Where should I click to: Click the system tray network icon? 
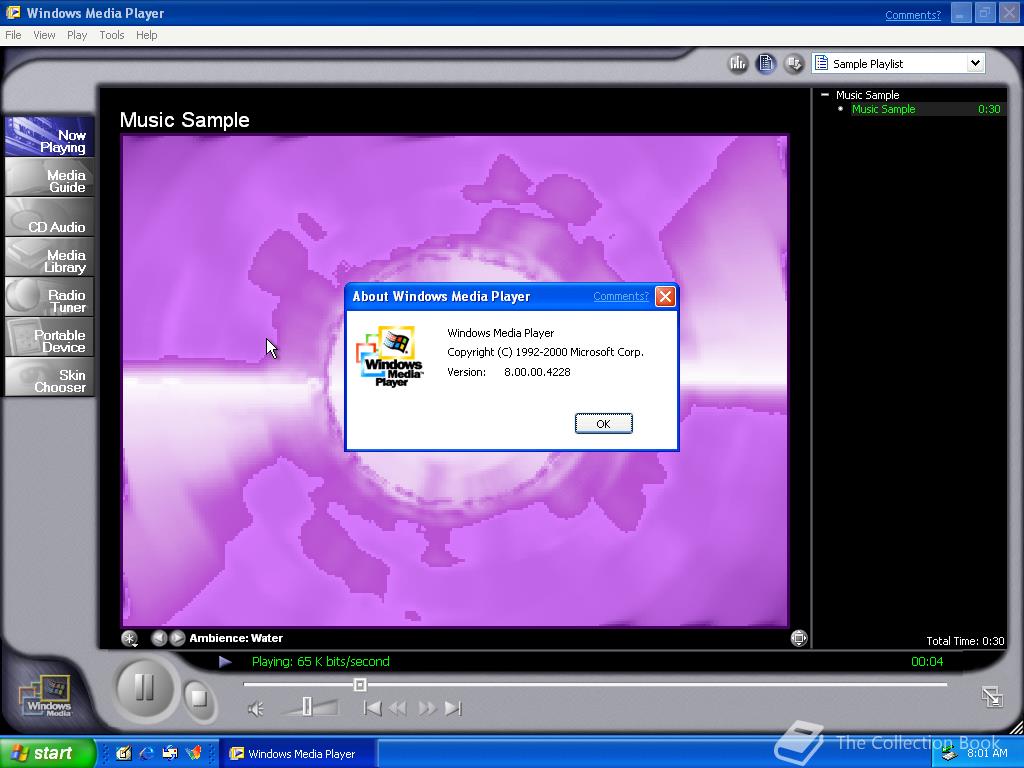coord(949,754)
